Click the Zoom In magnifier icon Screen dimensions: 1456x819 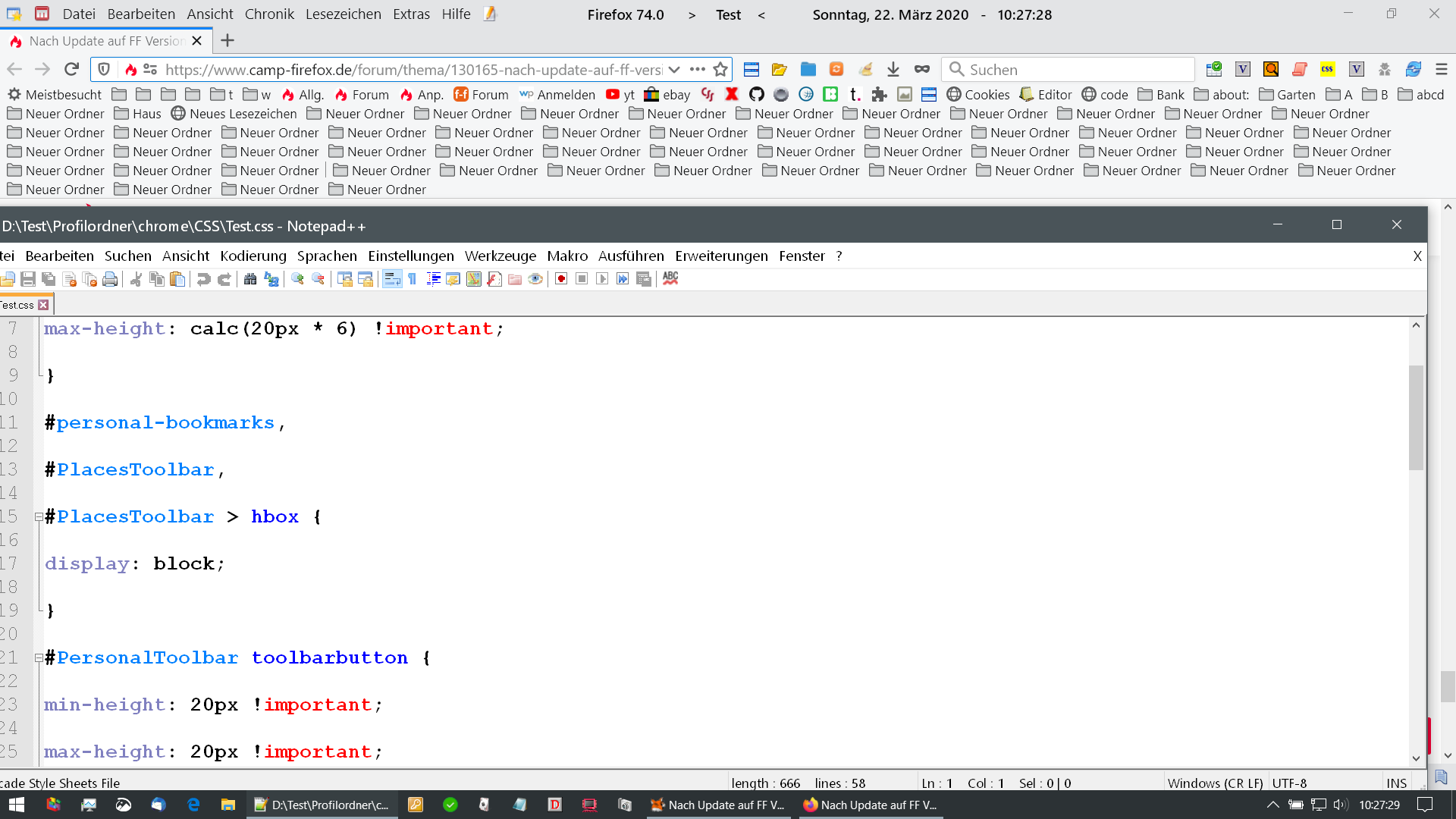click(x=297, y=279)
